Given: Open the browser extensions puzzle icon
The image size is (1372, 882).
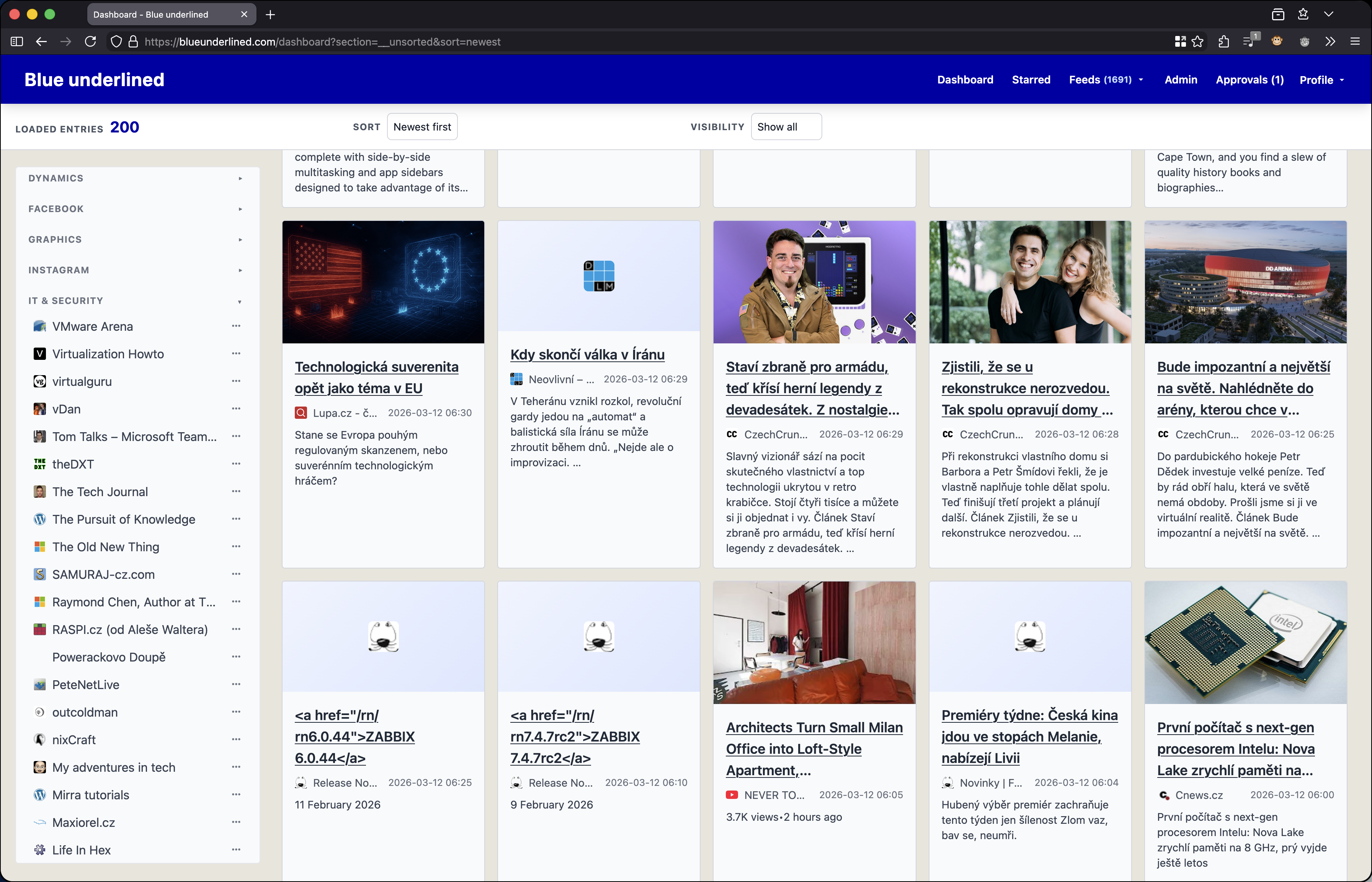Looking at the screenshot, I should 1223,41.
